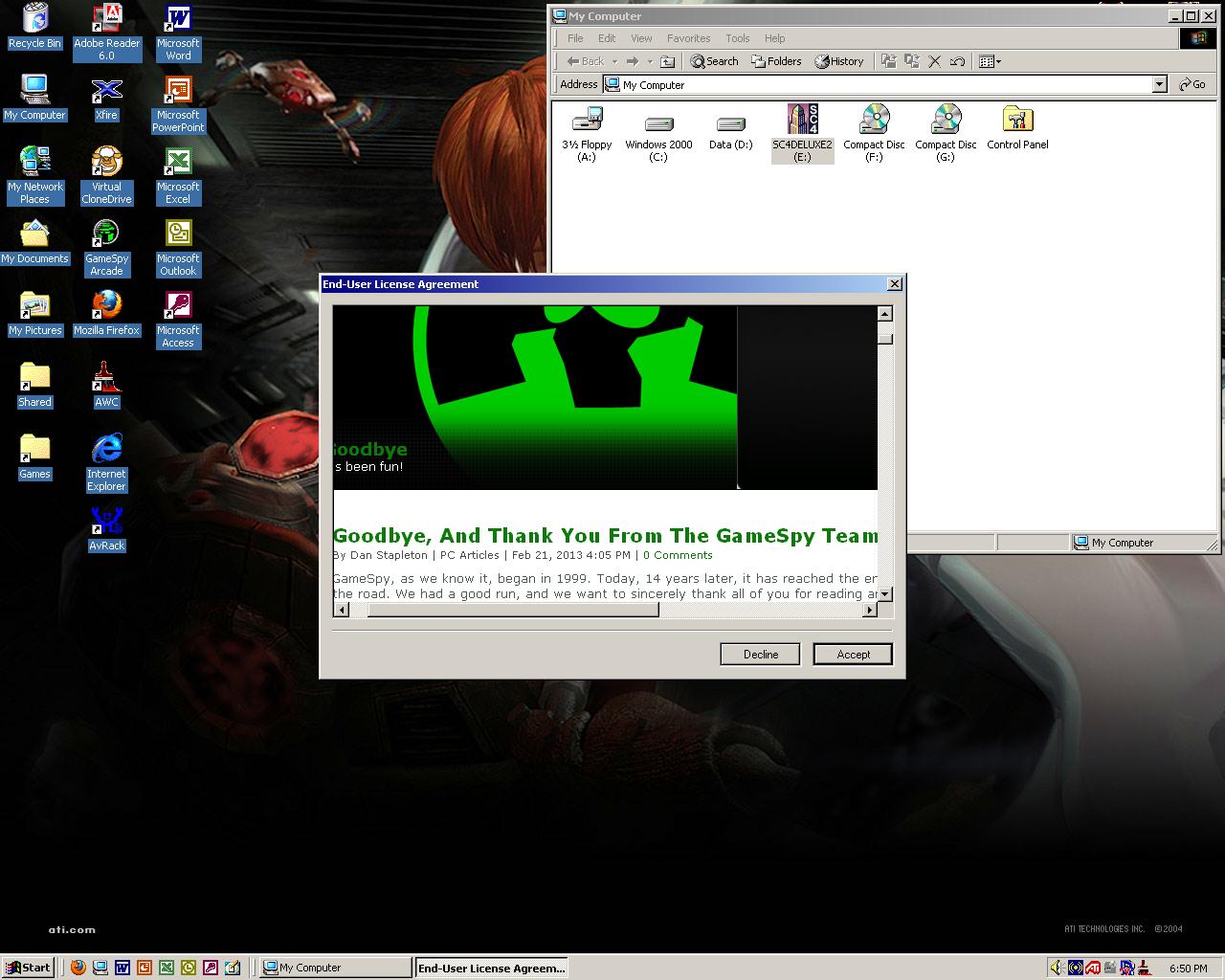Open the Favorites menu

click(688, 38)
